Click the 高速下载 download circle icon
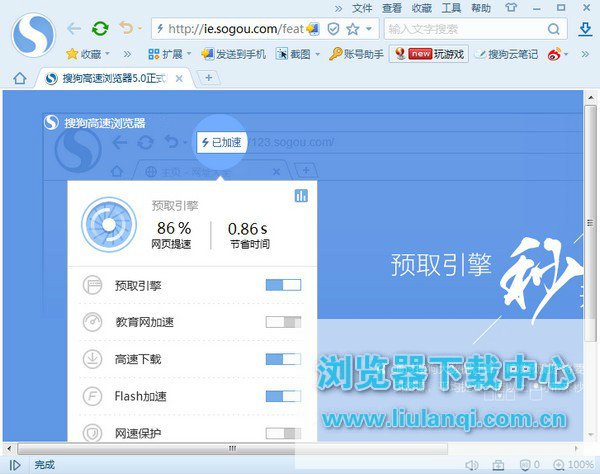Screen dimensions: 600x474 [x=92, y=359]
